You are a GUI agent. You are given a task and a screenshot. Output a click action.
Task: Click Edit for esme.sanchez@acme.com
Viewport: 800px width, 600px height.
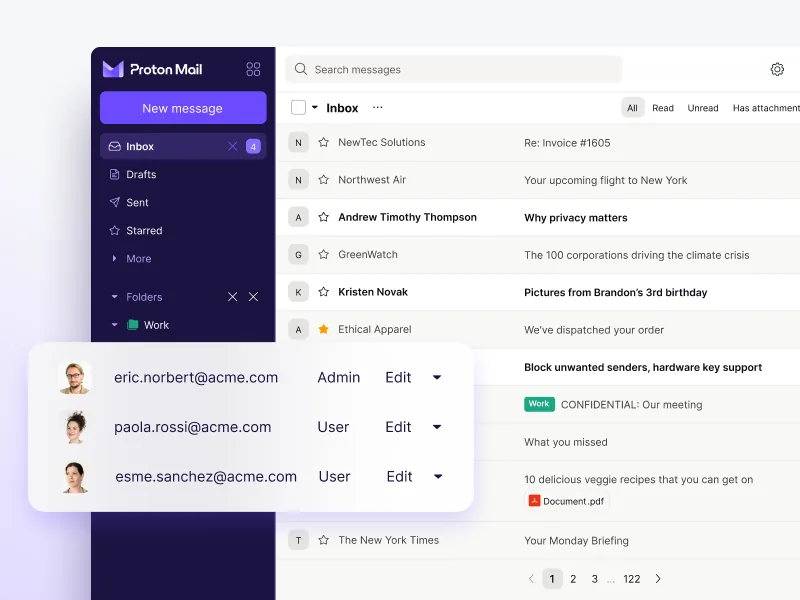click(399, 477)
